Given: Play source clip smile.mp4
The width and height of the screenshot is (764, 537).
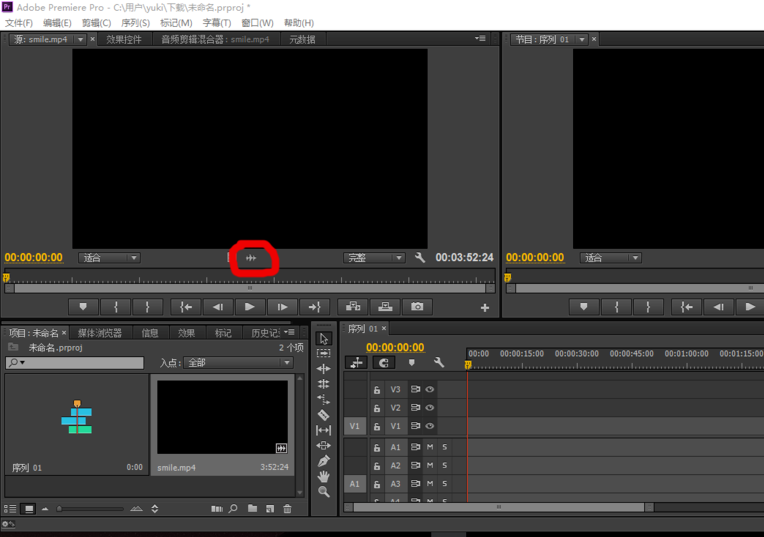Looking at the screenshot, I should point(249,307).
